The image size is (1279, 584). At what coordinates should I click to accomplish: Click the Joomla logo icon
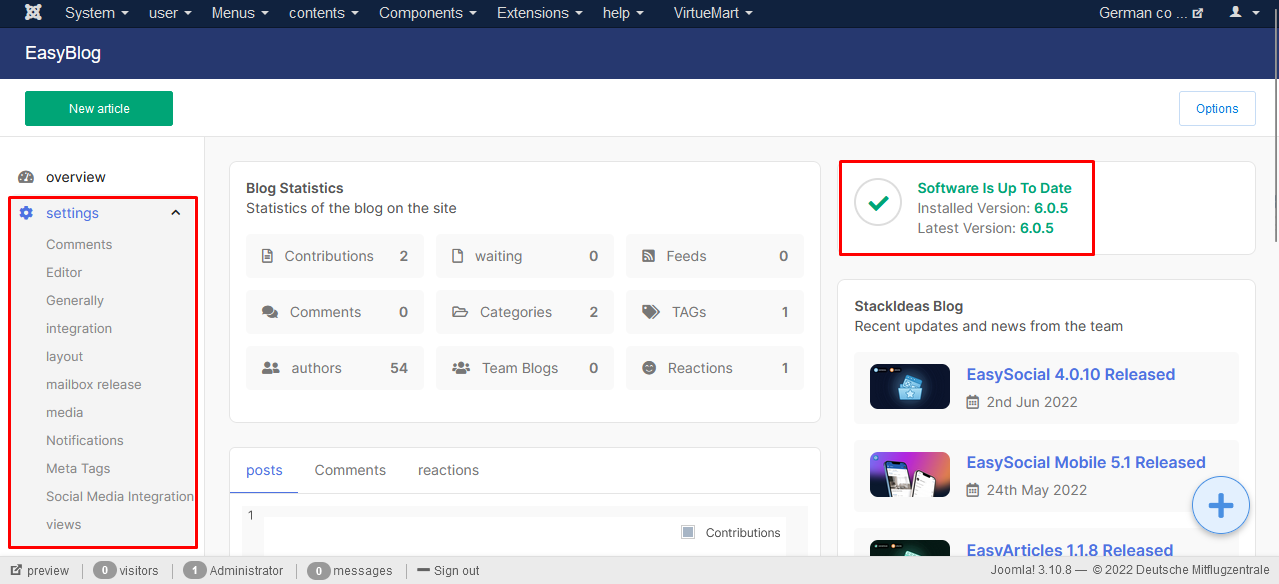pos(34,13)
